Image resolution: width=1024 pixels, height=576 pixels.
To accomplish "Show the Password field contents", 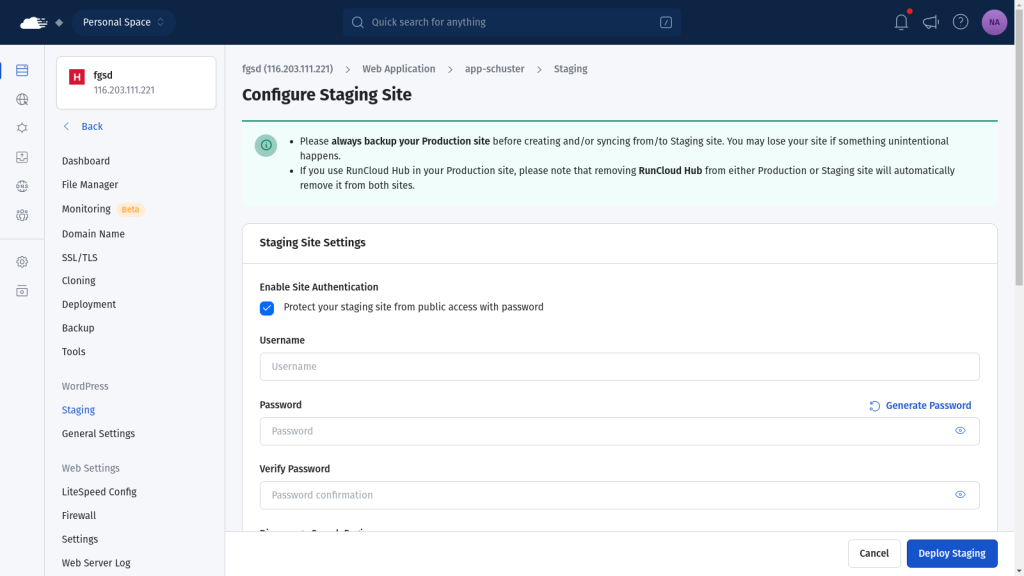I will (960, 431).
